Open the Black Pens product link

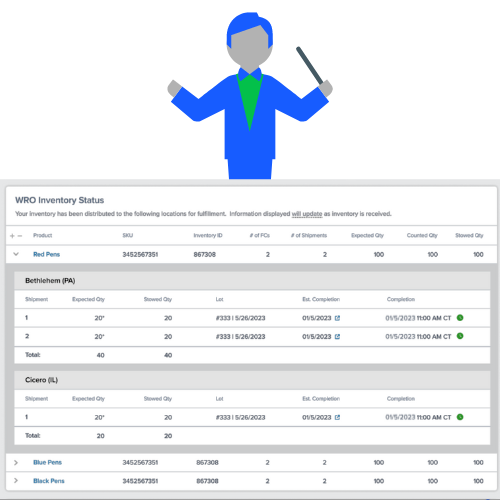[49, 481]
